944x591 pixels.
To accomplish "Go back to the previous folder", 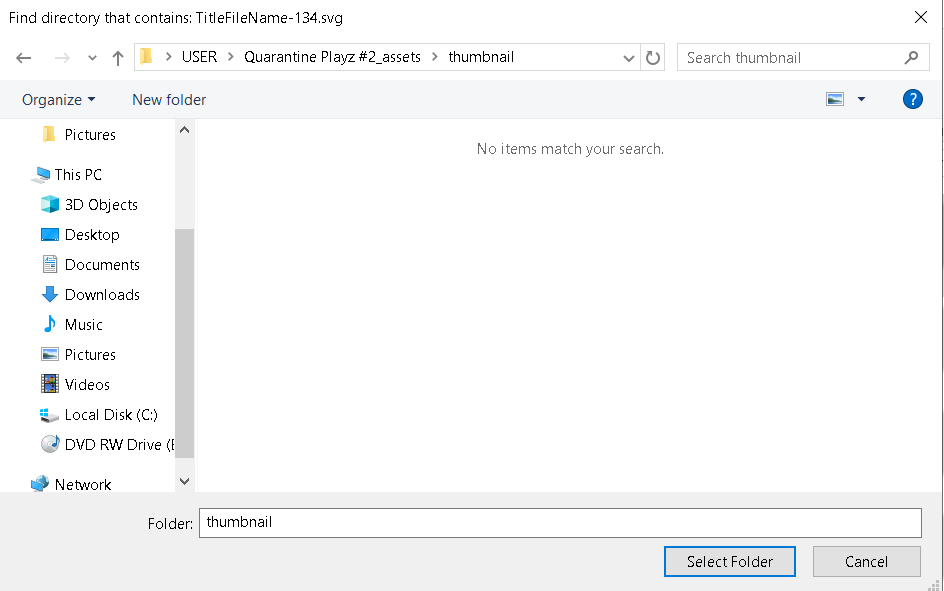I will pyautogui.click(x=23, y=58).
